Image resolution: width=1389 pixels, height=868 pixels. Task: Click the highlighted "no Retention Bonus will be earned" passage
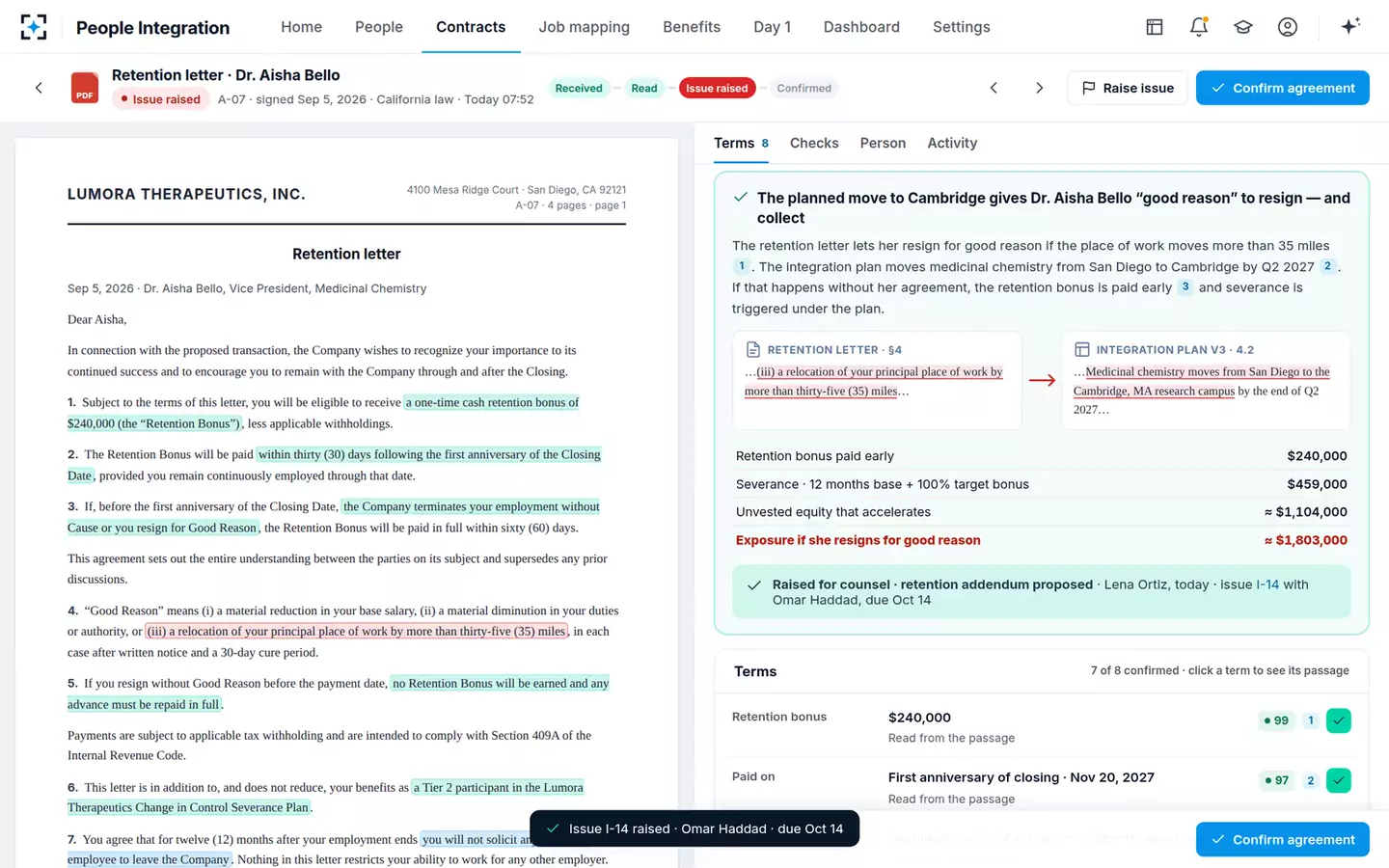[501, 683]
